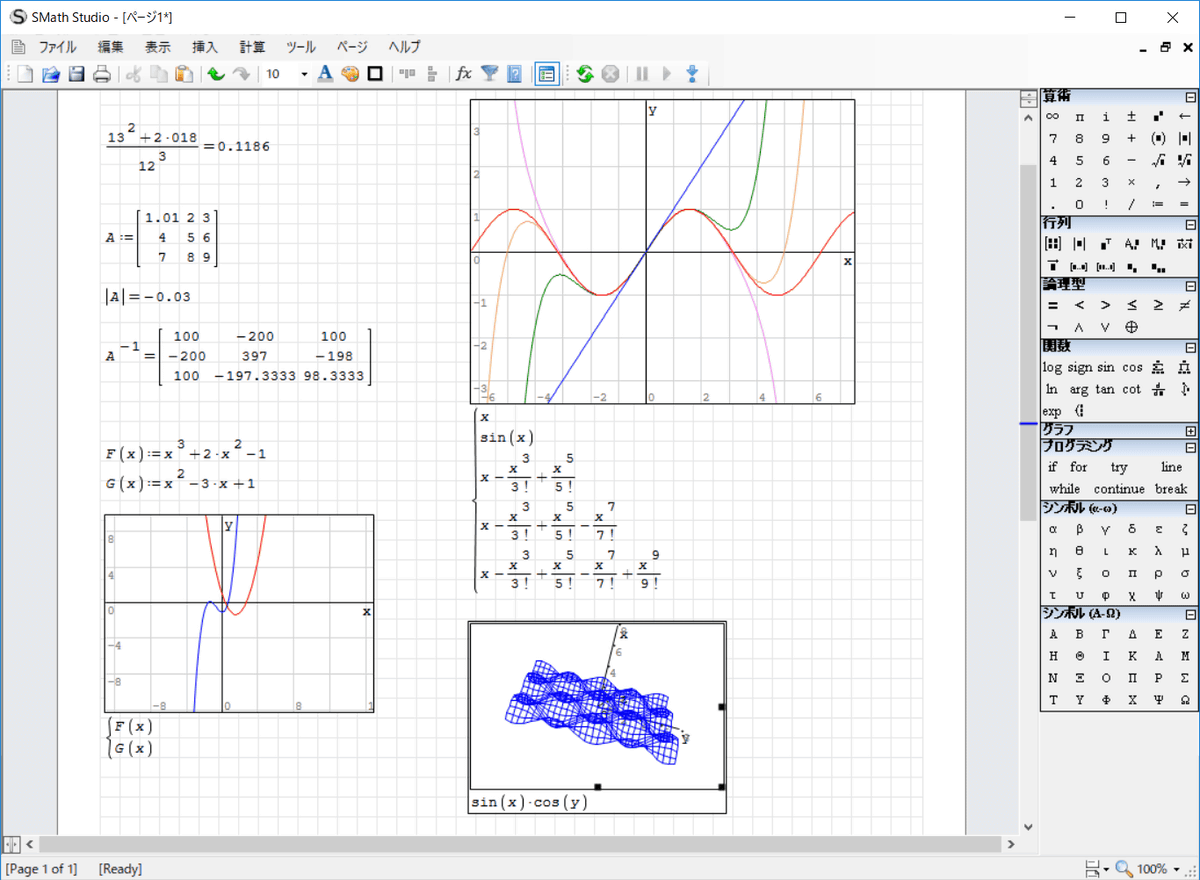
Task: Align regions vertically toolbar icon
Action: click(432, 73)
